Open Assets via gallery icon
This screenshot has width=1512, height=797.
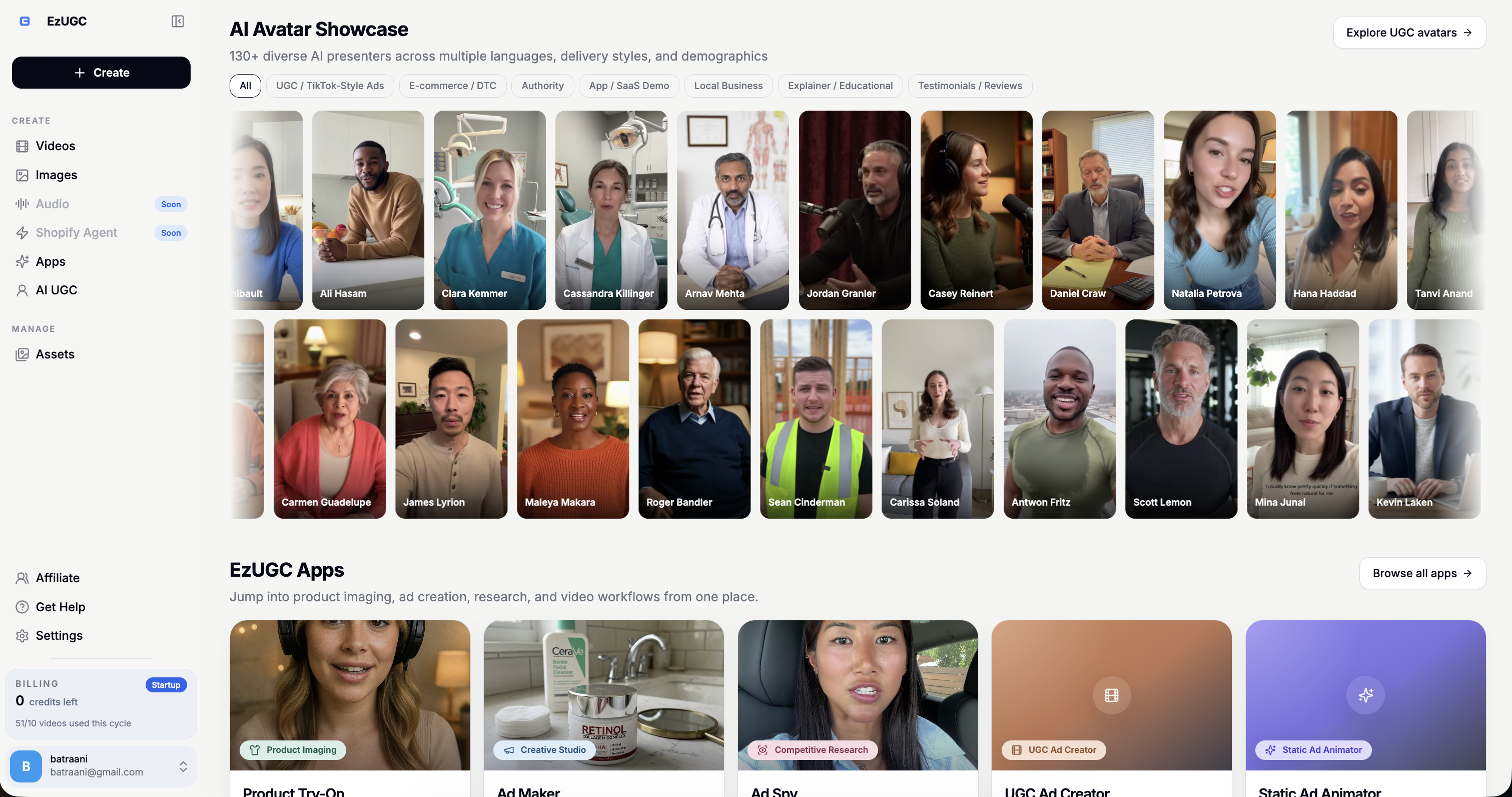[x=23, y=354]
